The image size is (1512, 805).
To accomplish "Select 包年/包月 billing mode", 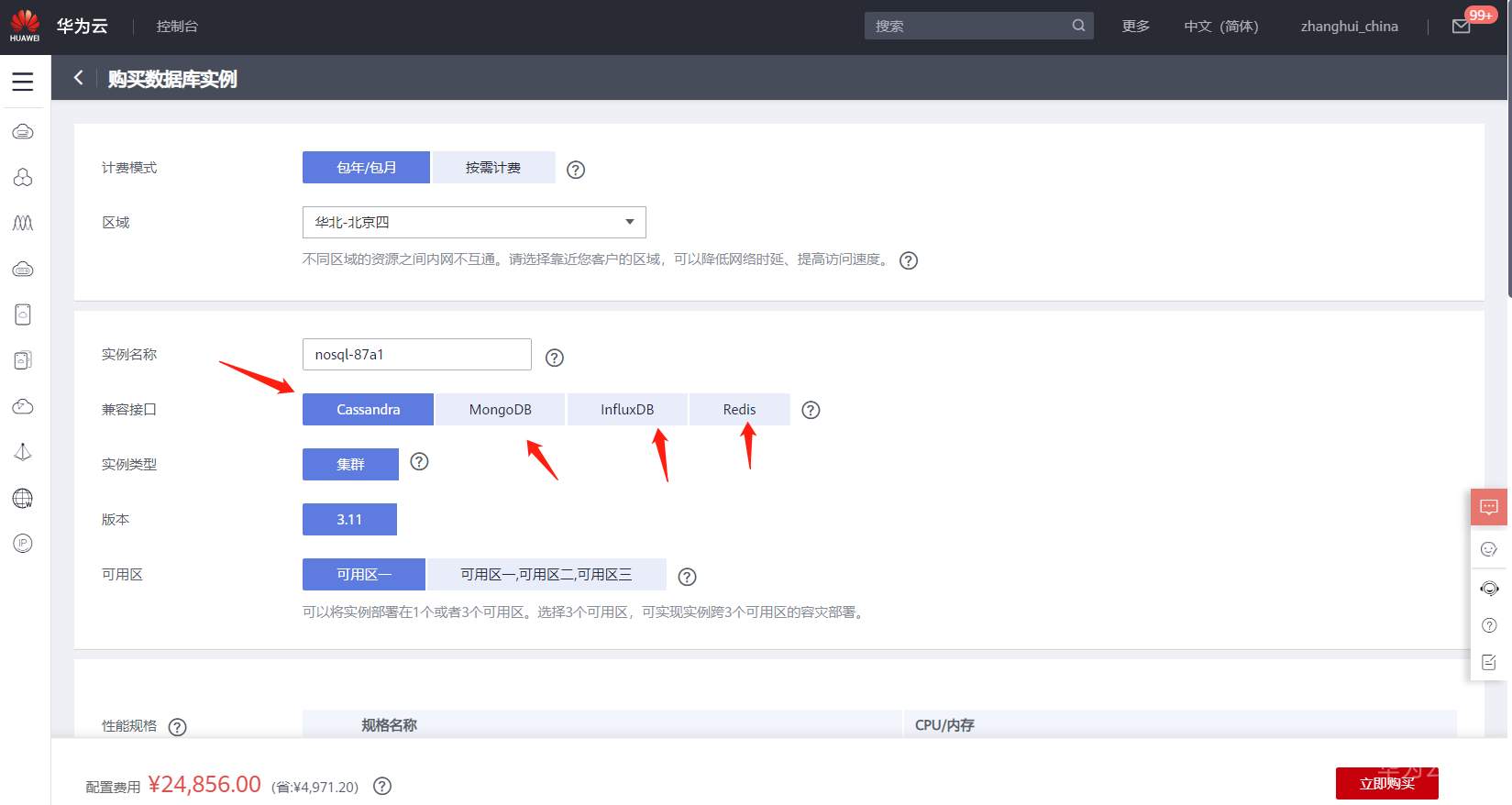I will [x=366, y=168].
